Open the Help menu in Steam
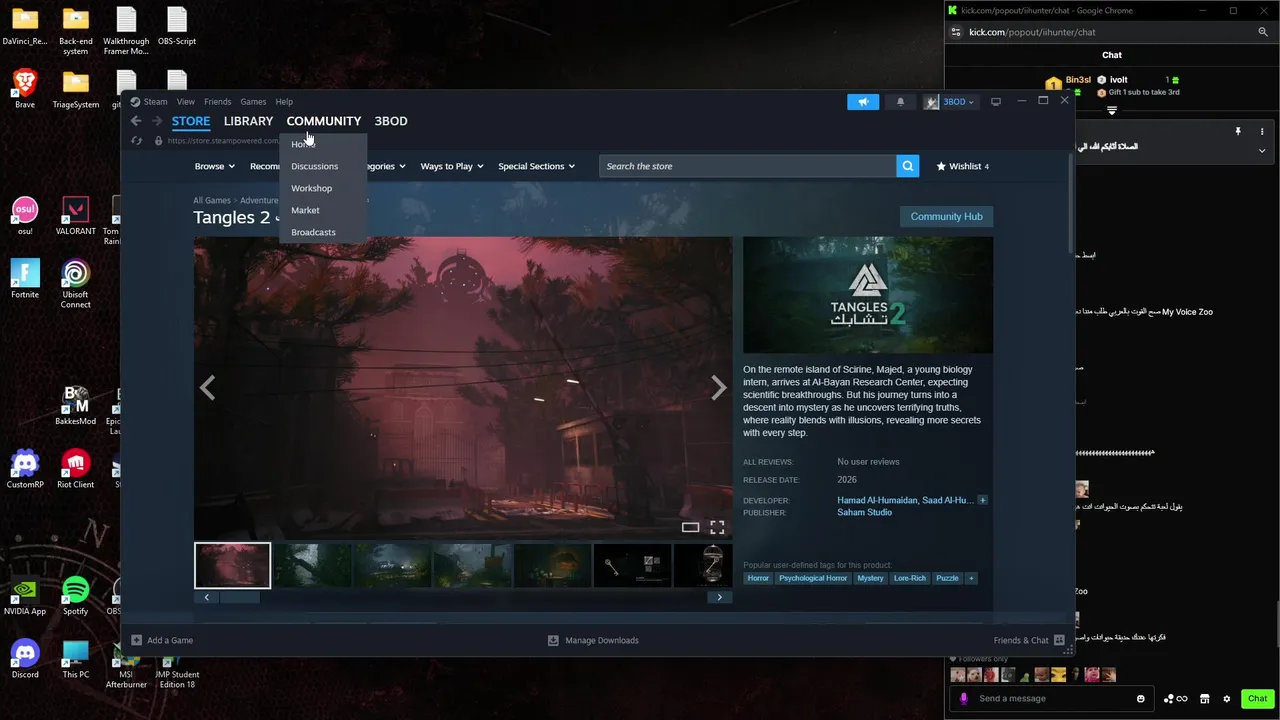 pos(284,102)
